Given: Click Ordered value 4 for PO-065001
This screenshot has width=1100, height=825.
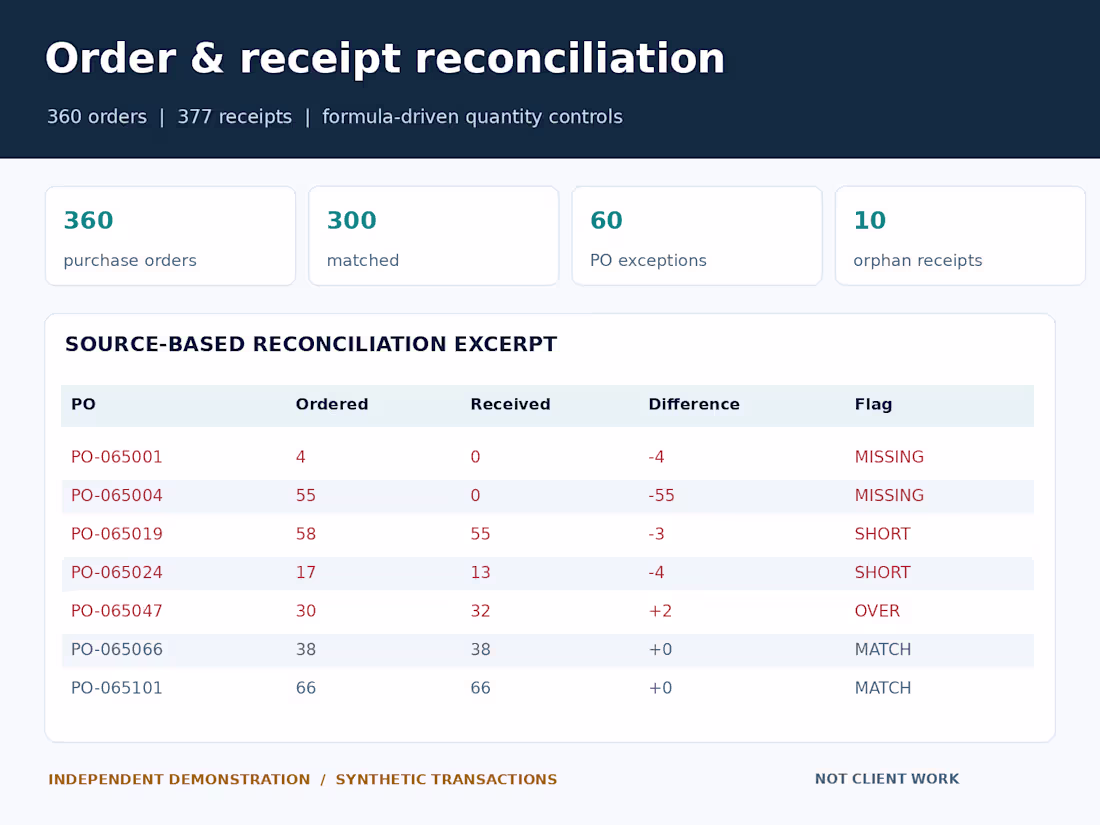Looking at the screenshot, I should point(300,457).
